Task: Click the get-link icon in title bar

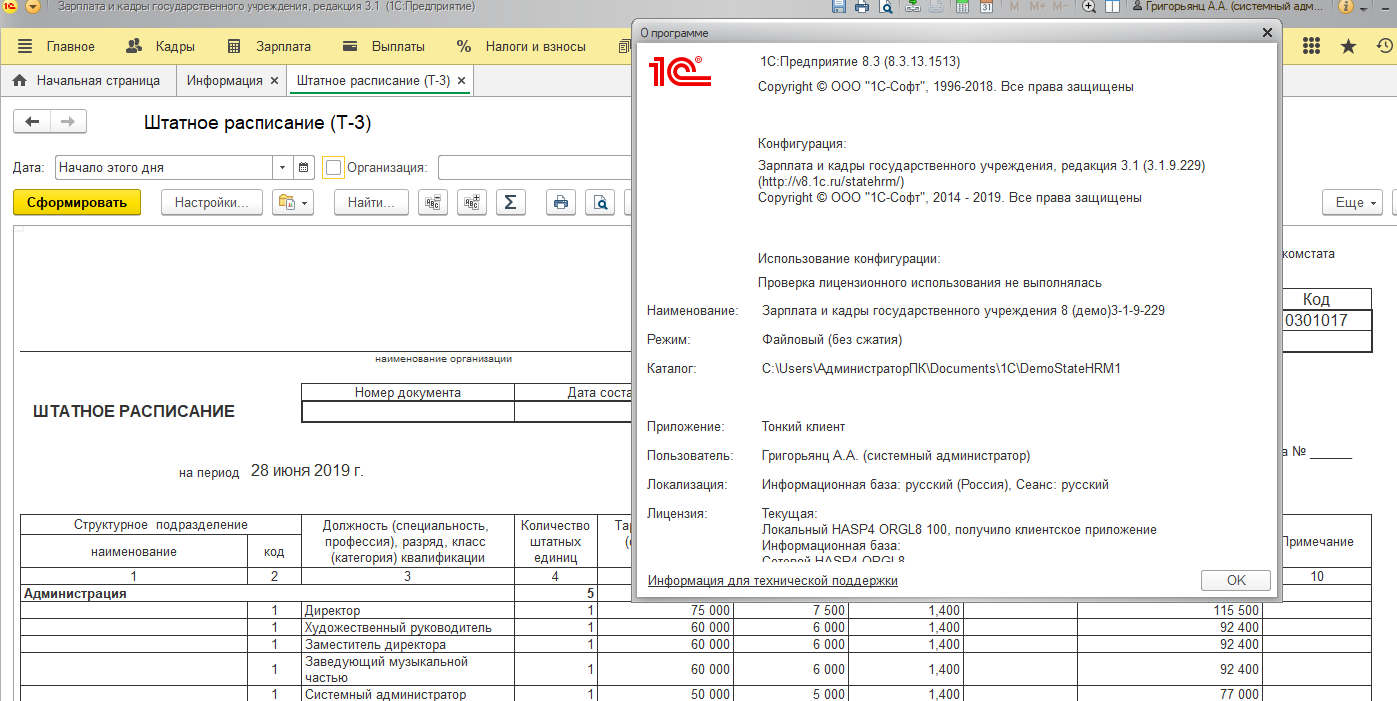Action: (913, 7)
